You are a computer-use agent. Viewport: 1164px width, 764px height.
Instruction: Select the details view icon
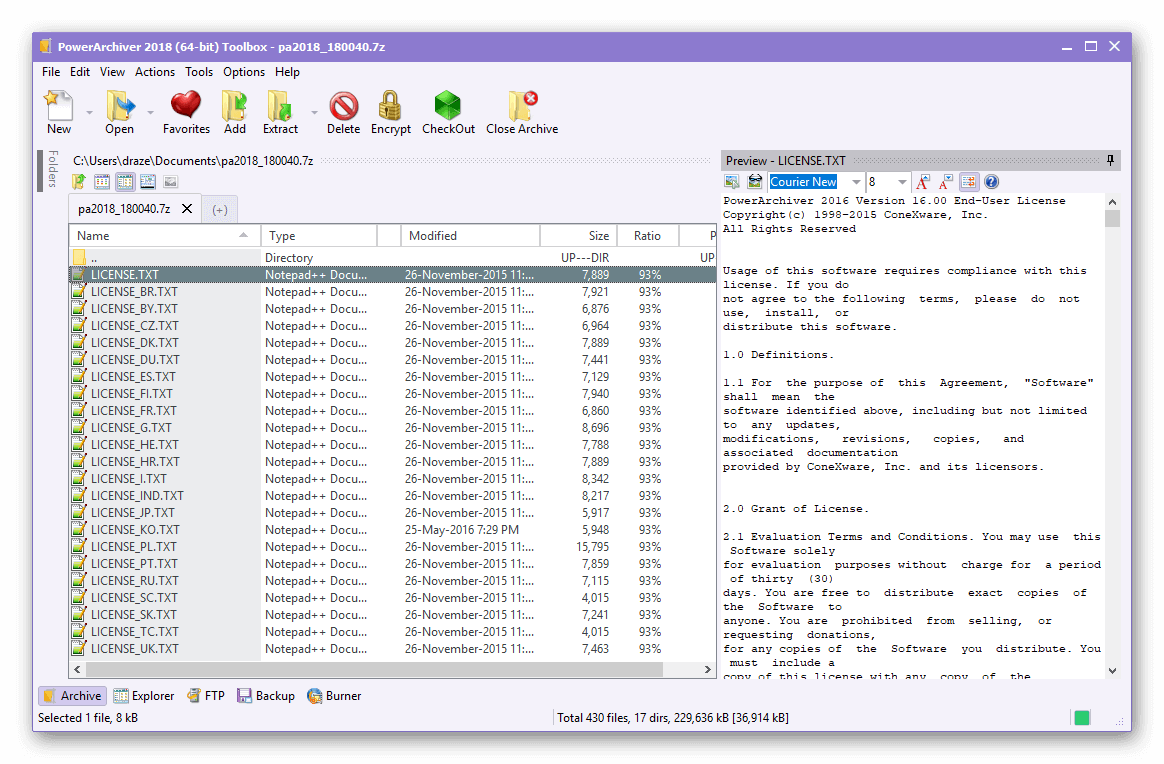(125, 182)
